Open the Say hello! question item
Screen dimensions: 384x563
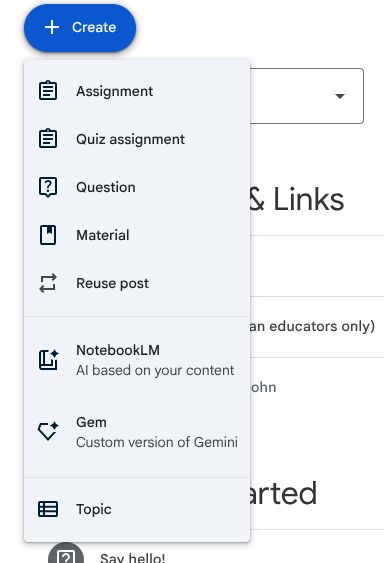pyautogui.click(x=132, y=558)
